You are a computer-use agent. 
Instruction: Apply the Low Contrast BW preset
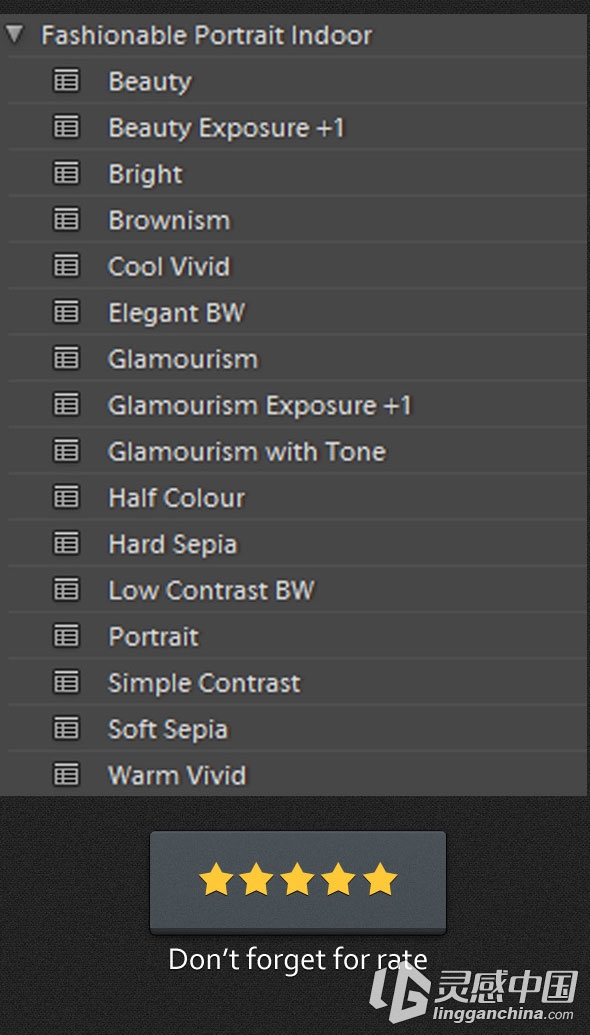click(x=296, y=589)
